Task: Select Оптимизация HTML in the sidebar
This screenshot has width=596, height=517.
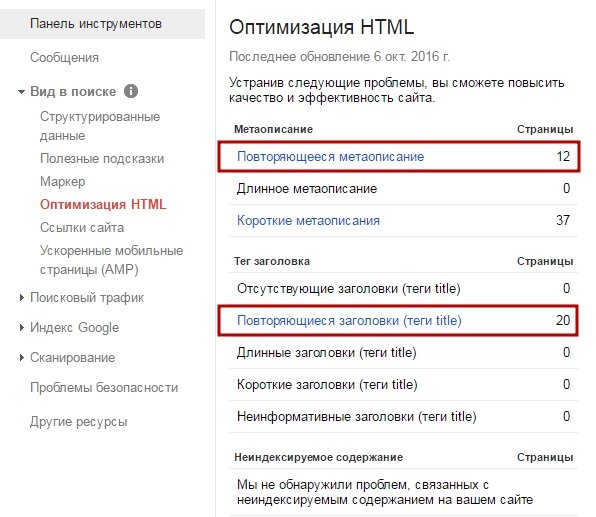Action: 103,205
